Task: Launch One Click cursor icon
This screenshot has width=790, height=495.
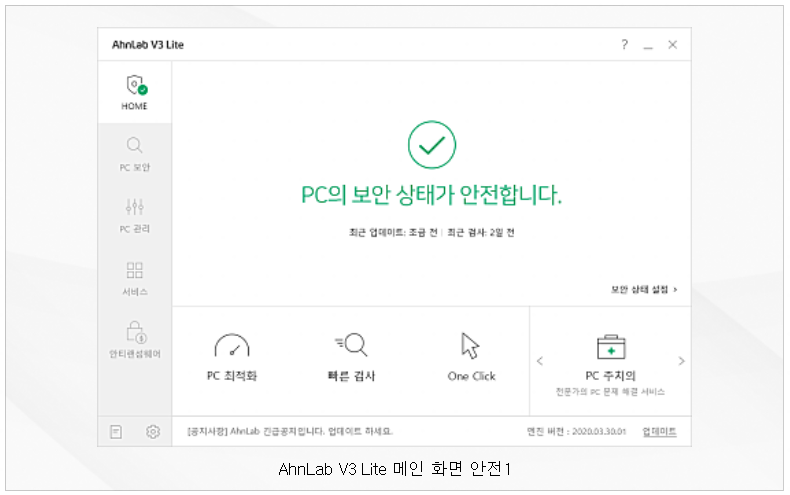Action: tap(471, 346)
